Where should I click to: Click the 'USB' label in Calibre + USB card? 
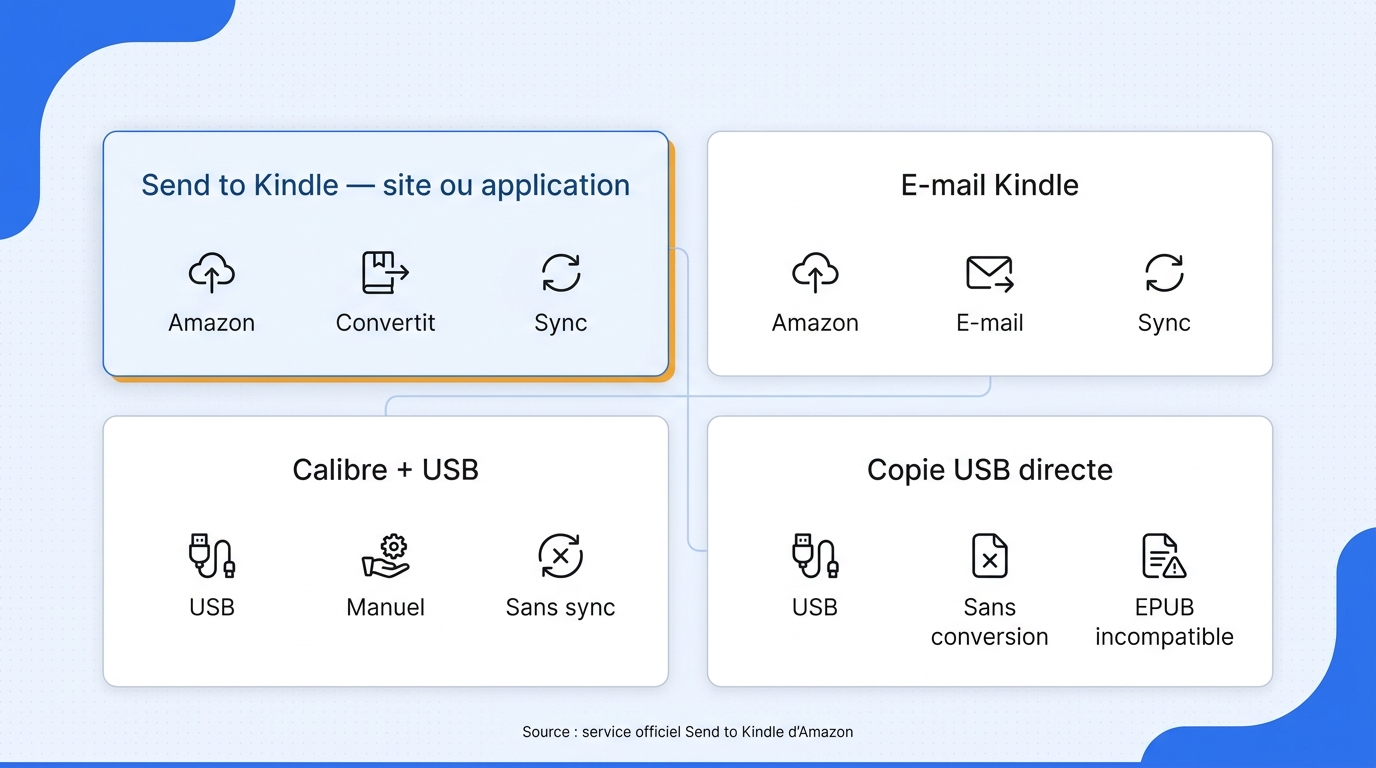pos(211,607)
